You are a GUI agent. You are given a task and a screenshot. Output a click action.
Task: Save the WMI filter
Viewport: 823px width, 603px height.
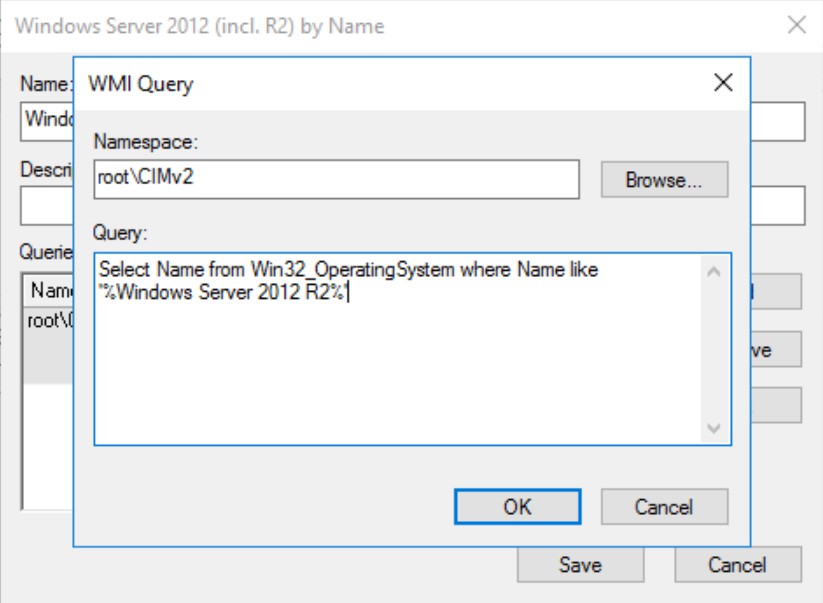(x=580, y=565)
